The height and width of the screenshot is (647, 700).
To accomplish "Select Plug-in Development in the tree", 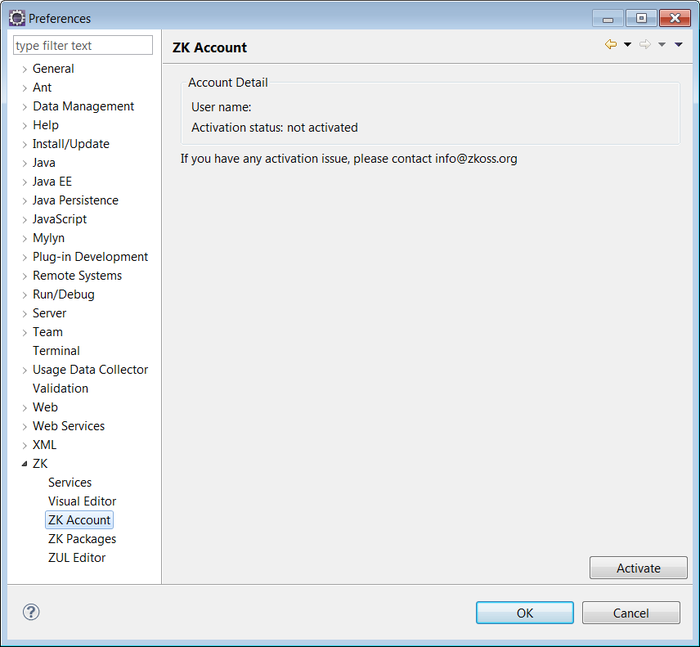I will (x=90, y=257).
